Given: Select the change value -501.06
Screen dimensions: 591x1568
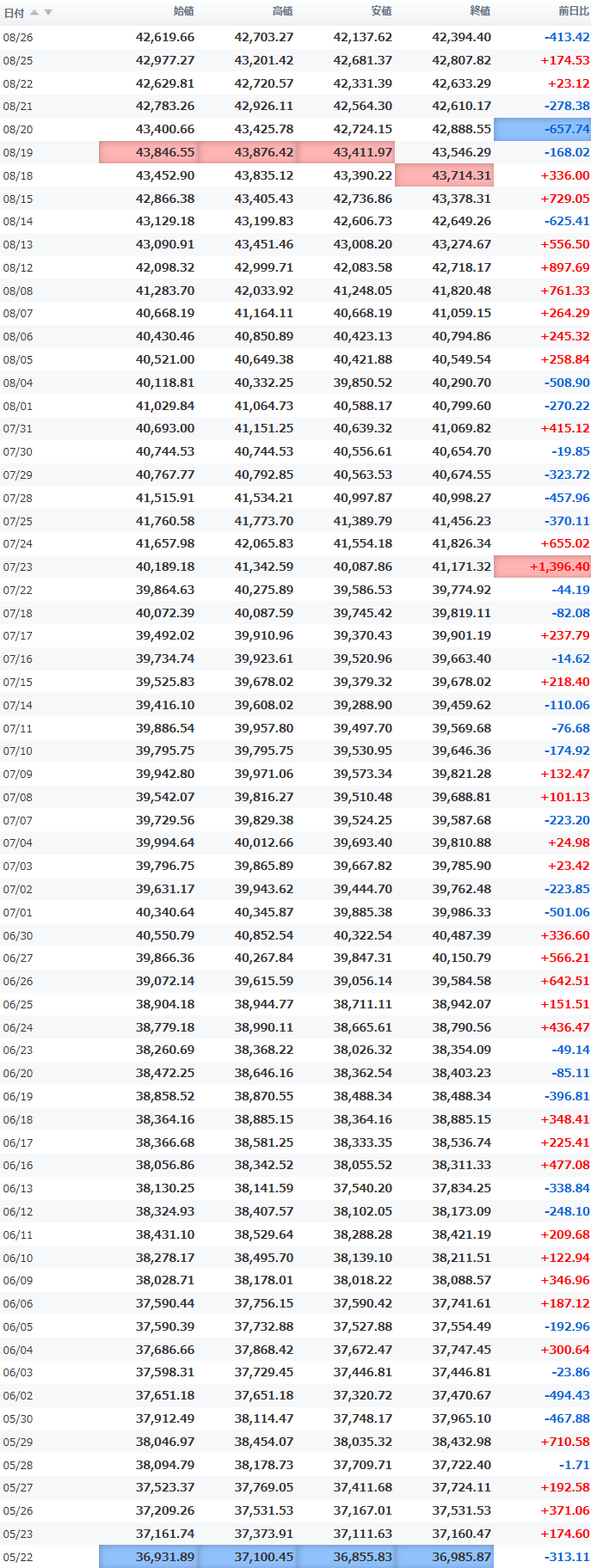Looking at the screenshot, I should click(x=567, y=913).
